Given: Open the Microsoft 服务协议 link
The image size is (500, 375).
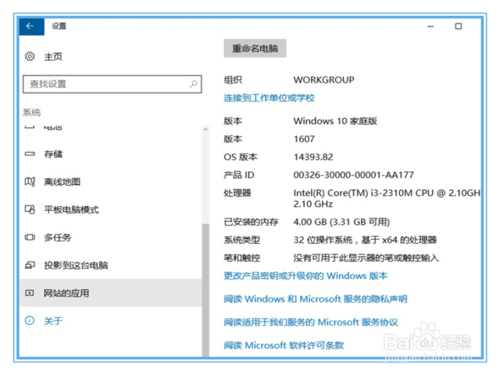Looking at the screenshot, I should click(x=311, y=322).
